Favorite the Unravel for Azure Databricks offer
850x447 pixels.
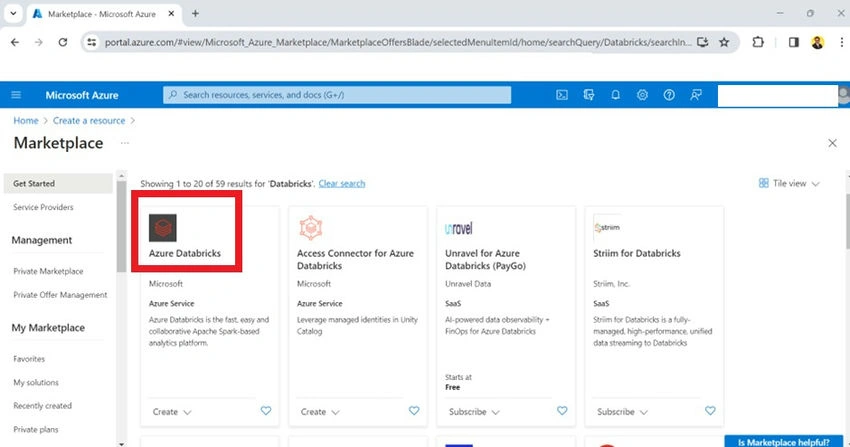pyautogui.click(x=562, y=411)
